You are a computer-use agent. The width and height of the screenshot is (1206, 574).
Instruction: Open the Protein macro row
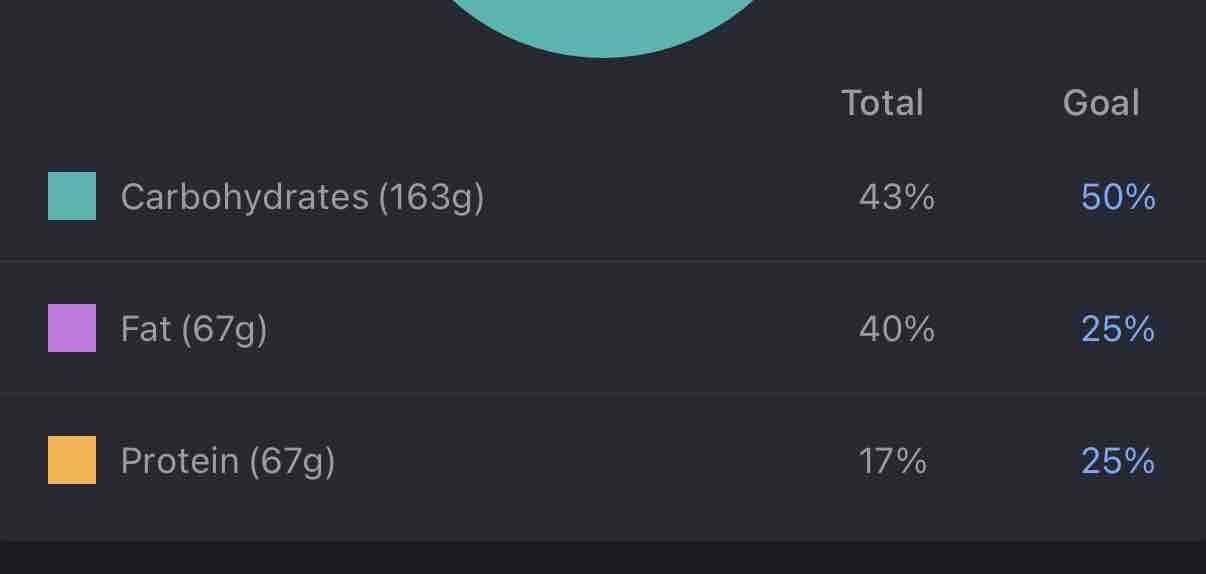[603, 461]
